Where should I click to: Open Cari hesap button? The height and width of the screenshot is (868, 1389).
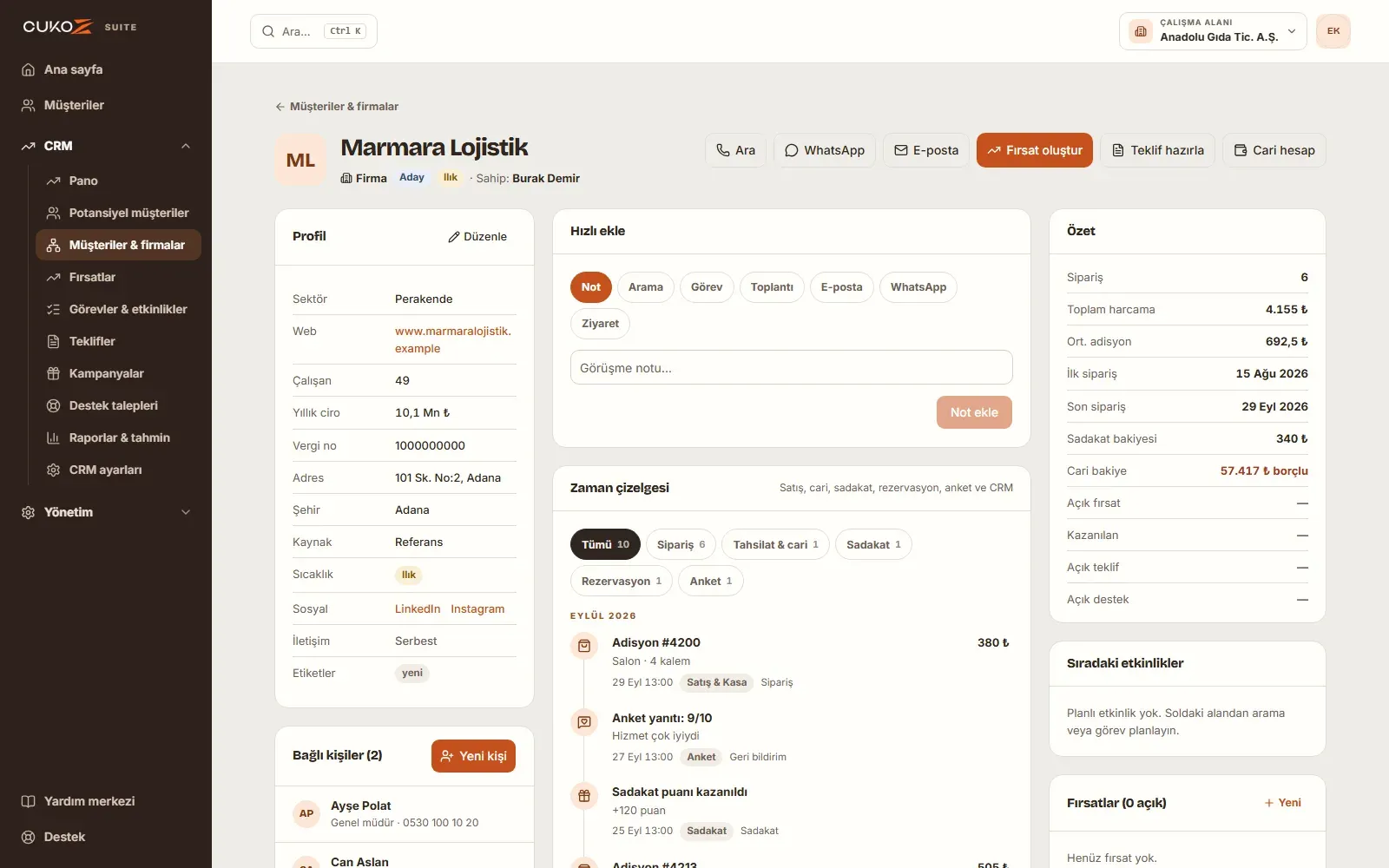click(1274, 150)
